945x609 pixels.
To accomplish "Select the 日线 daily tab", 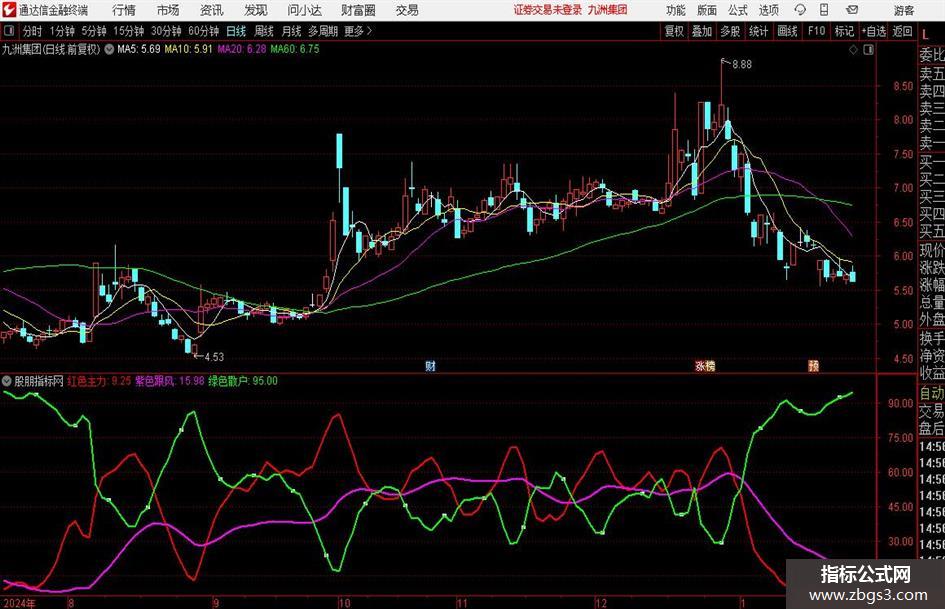I will tap(236, 31).
